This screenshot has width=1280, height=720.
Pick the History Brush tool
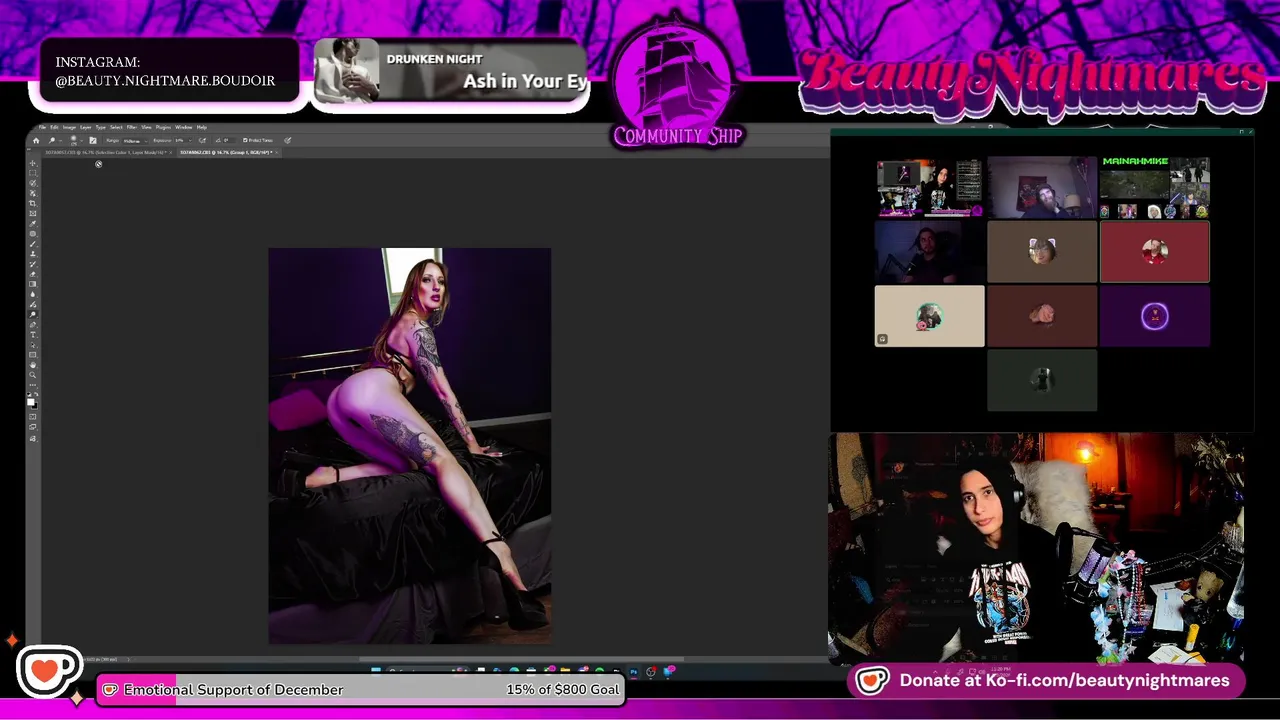(33, 264)
